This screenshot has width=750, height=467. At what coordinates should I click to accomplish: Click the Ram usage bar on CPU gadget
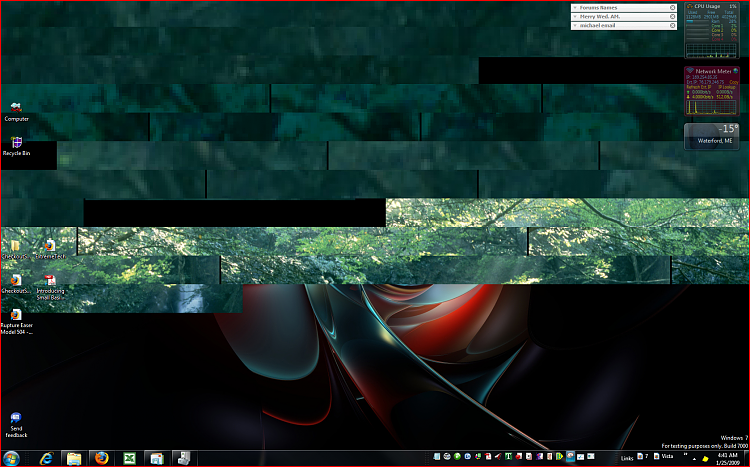click(x=698, y=21)
